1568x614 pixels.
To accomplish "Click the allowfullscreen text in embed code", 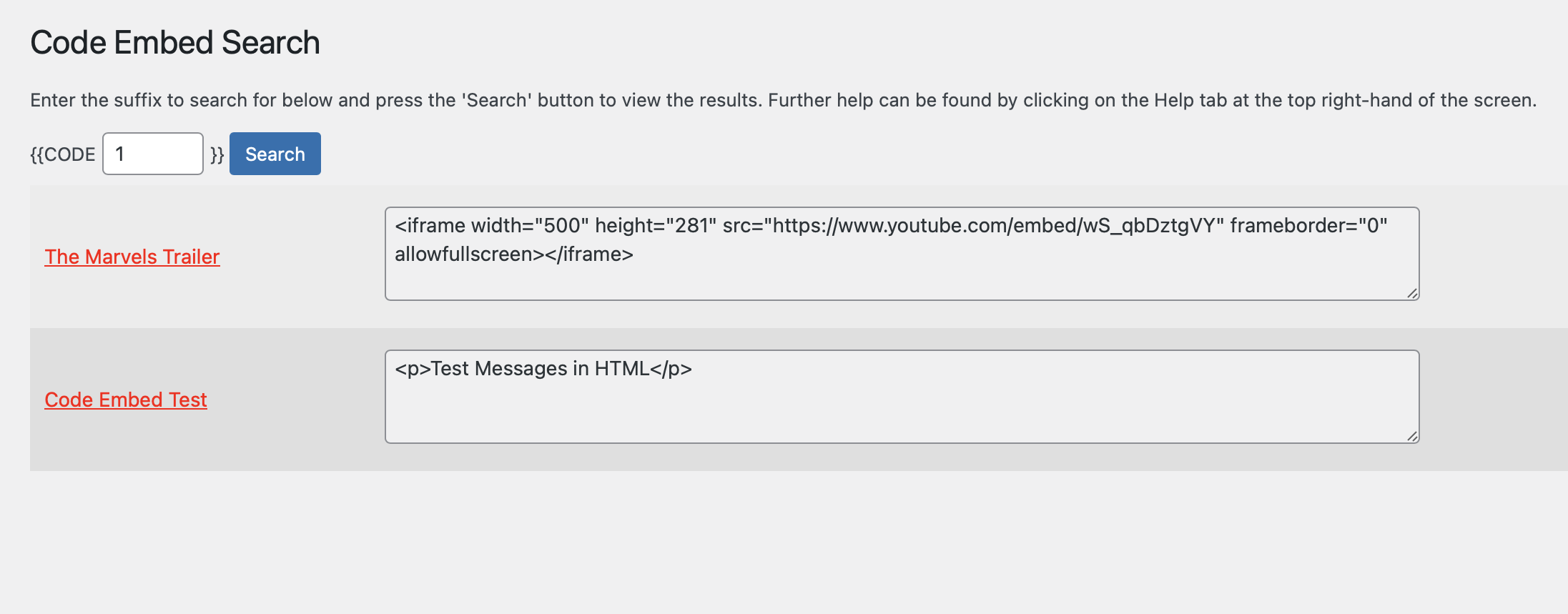I will [465, 253].
